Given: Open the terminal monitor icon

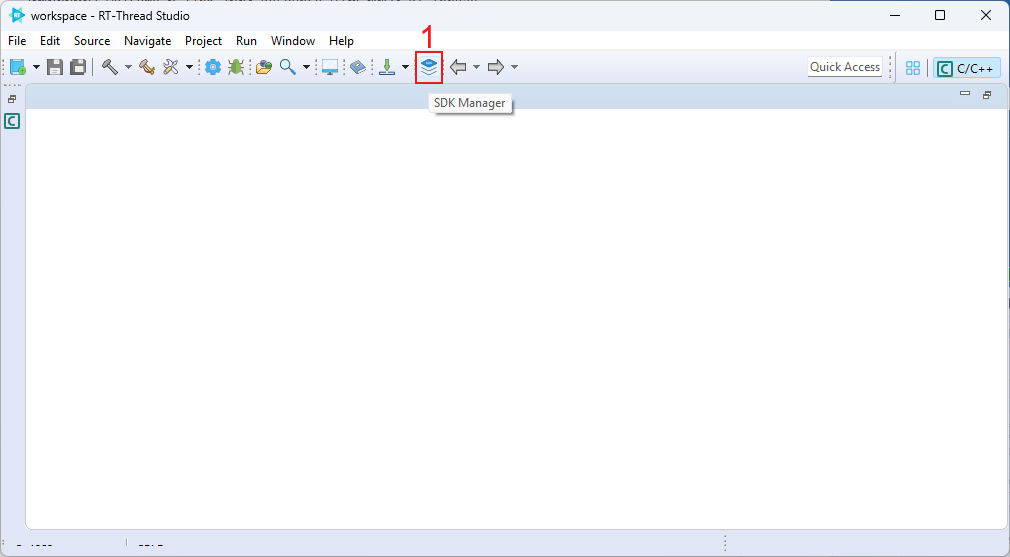Looking at the screenshot, I should point(330,67).
